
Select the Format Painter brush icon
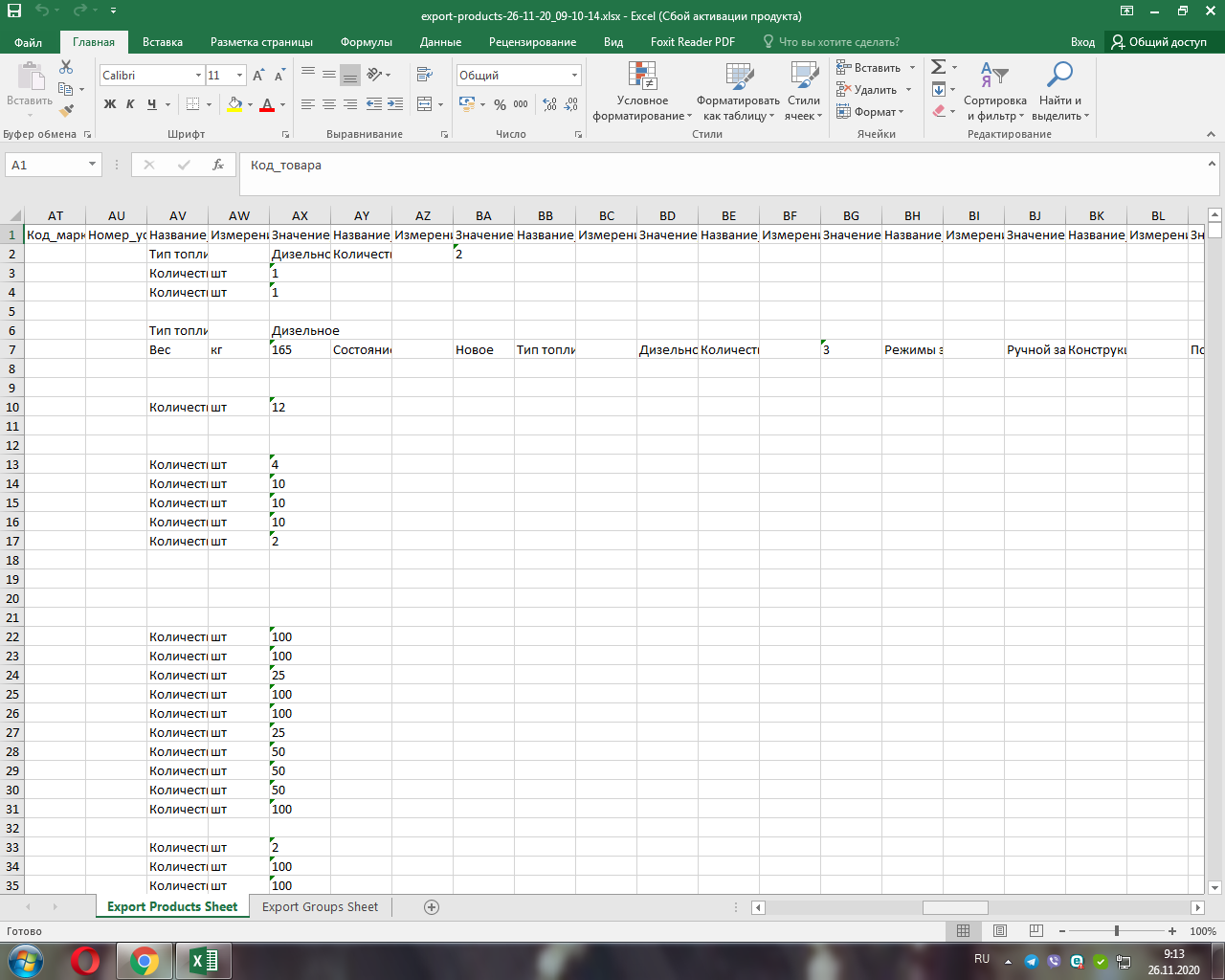pos(66,111)
